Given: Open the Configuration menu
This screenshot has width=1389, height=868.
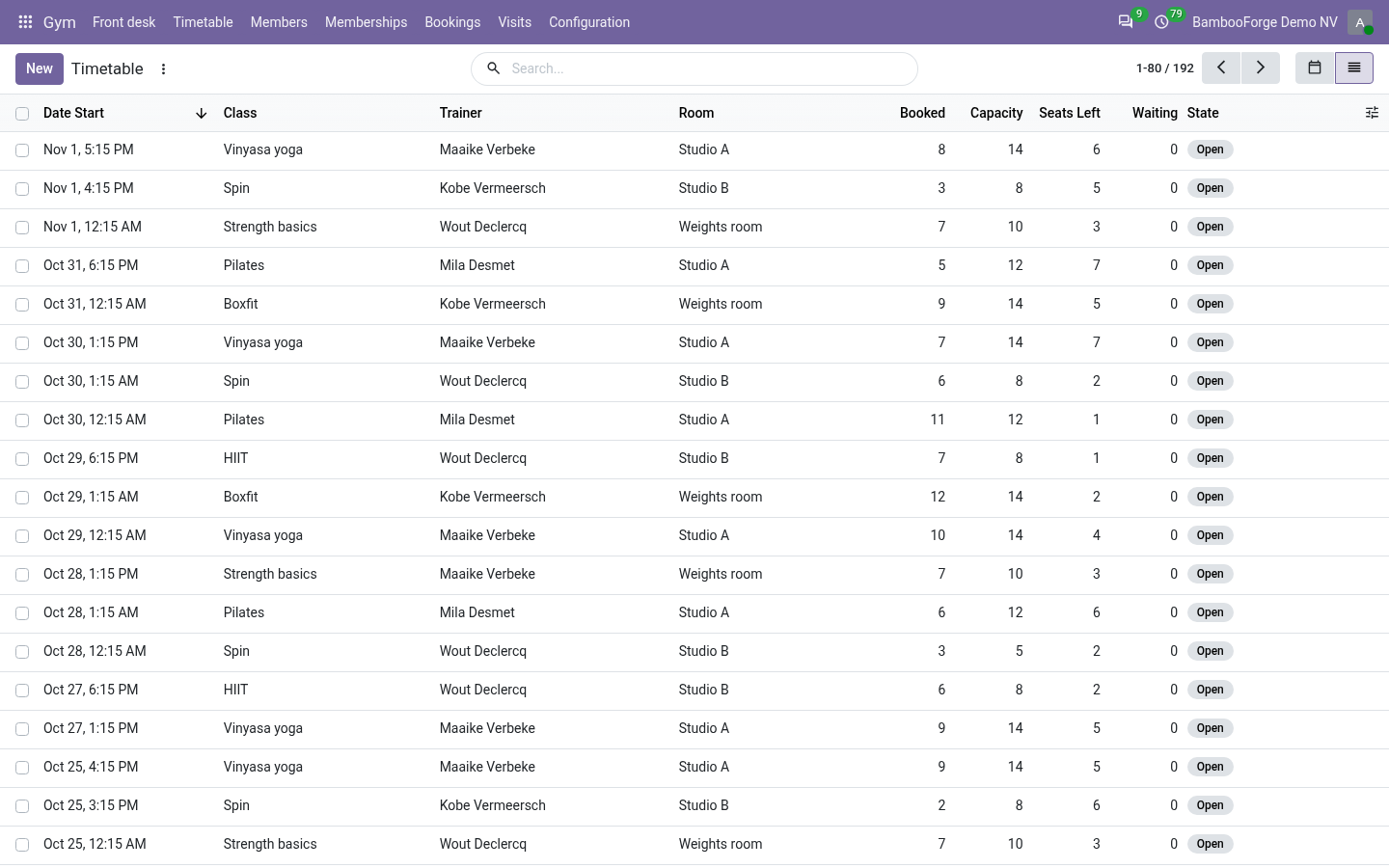Looking at the screenshot, I should (589, 21).
